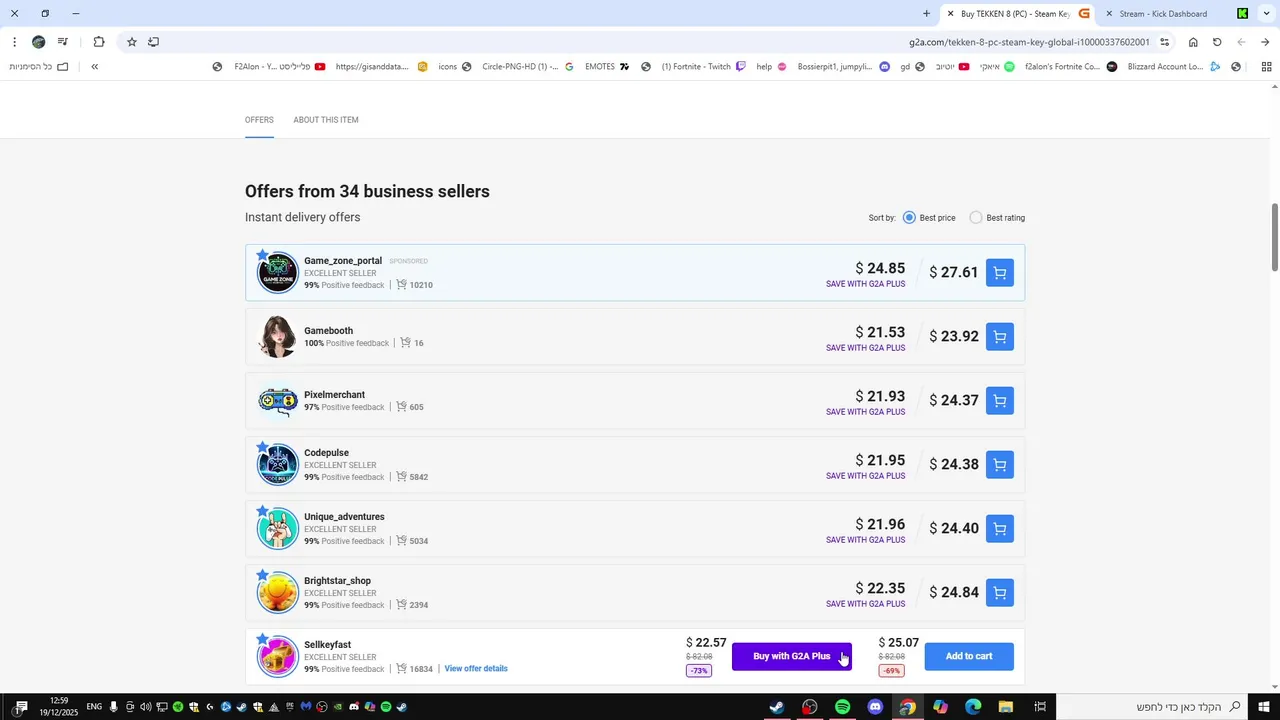This screenshot has width=1280, height=720.
Task: Open Windows Task View
Action: tap(1040, 707)
